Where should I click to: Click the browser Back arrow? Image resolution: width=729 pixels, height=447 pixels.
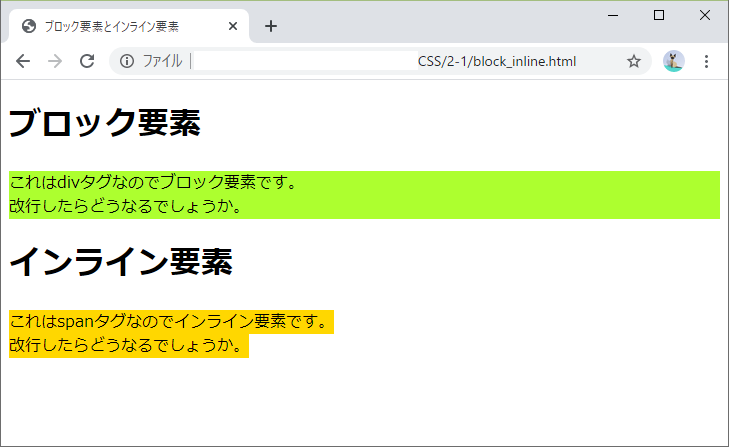pyautogui.click(x=23, y=61)
